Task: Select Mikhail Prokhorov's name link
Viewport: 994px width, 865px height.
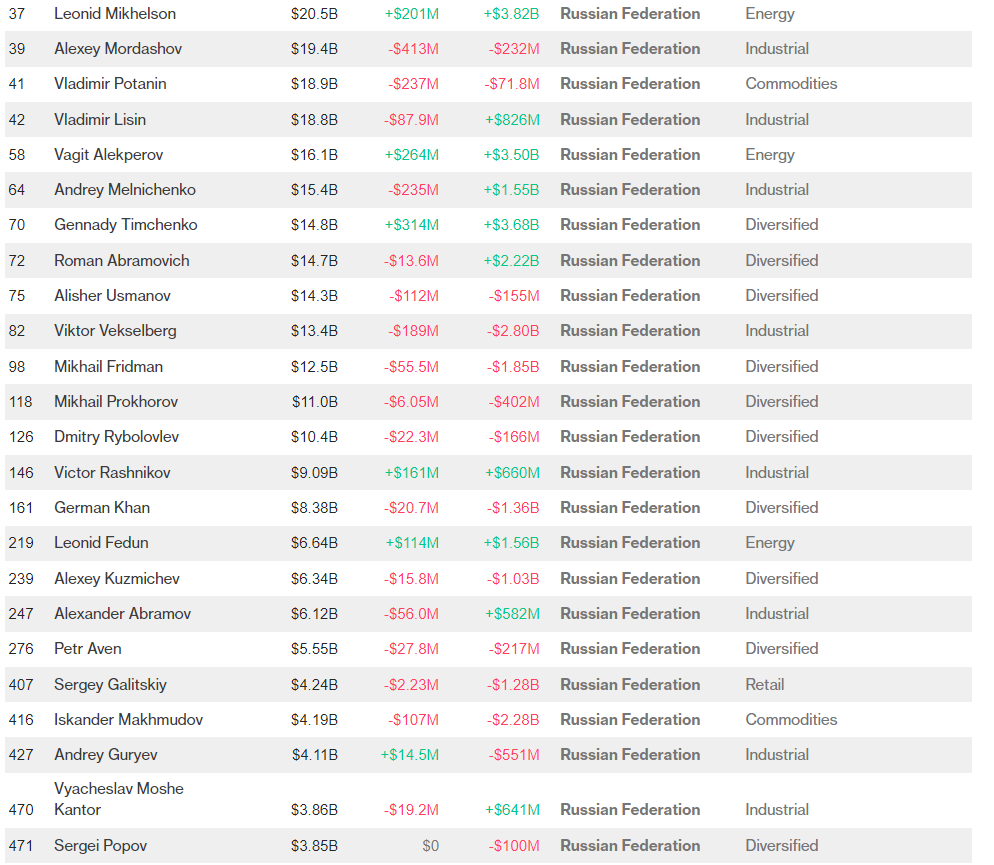Action: pyautogui.click(x=116, y=402)
